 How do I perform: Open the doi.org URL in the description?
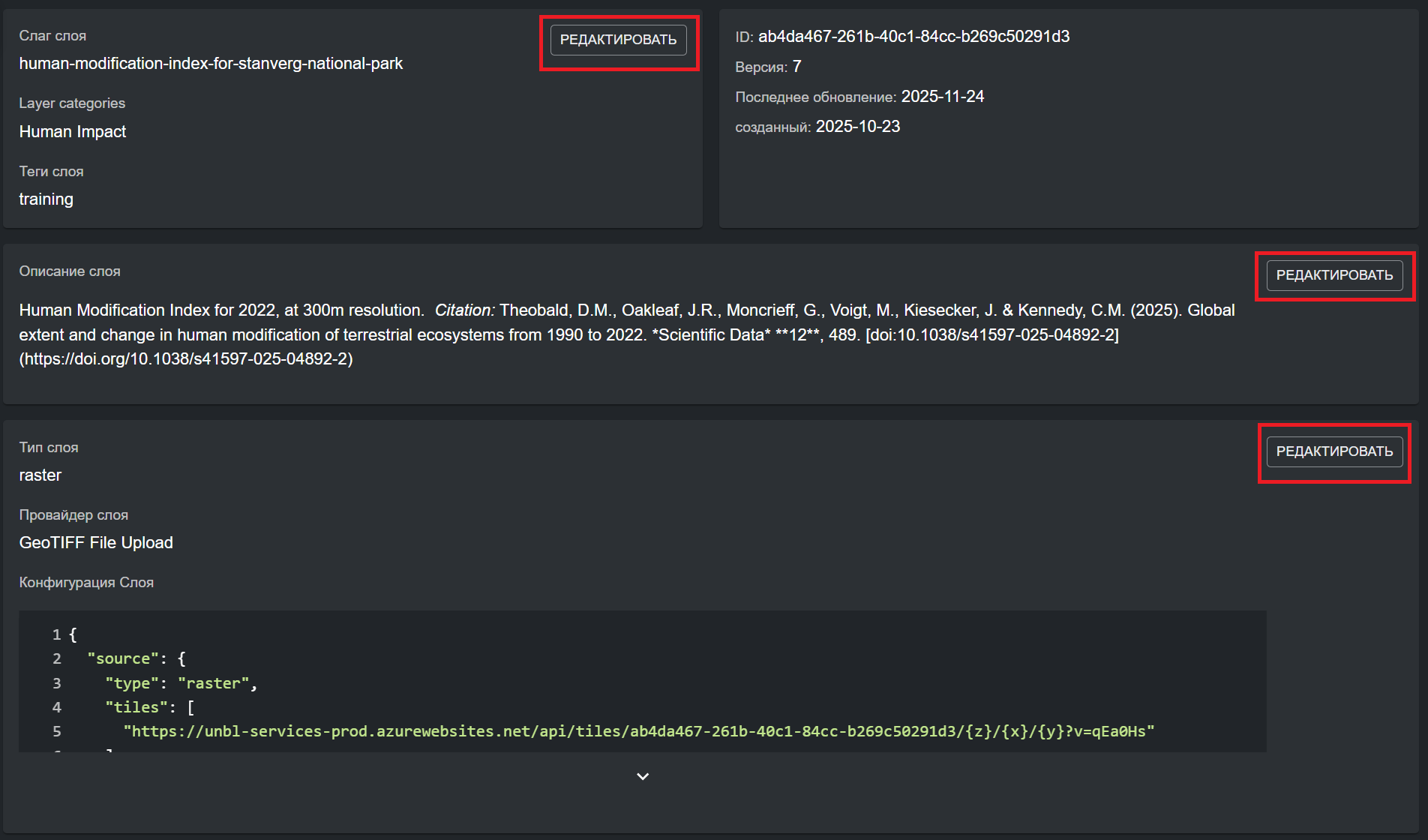(x=186, y=359)
